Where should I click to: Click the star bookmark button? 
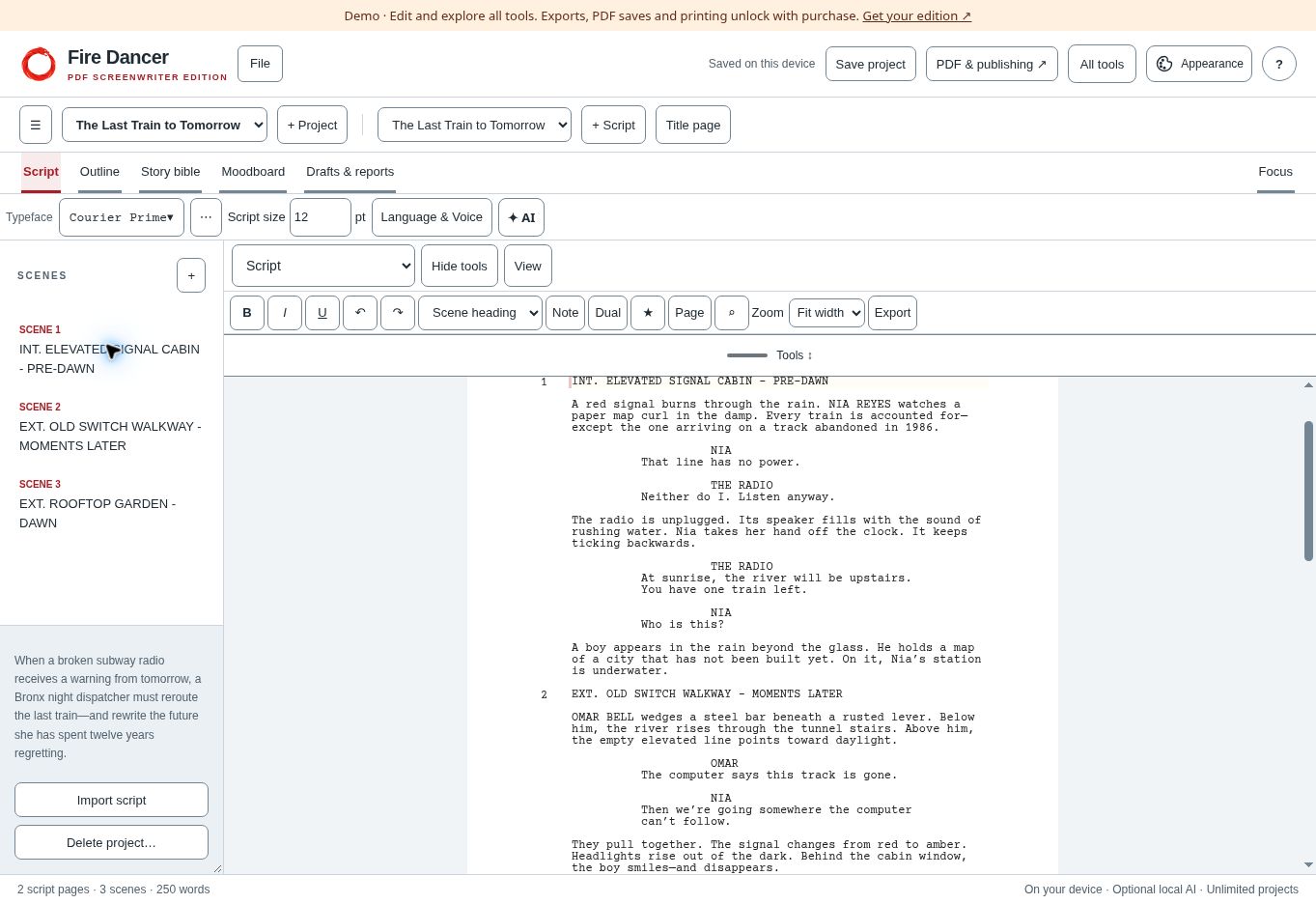[x=648, y=313]
